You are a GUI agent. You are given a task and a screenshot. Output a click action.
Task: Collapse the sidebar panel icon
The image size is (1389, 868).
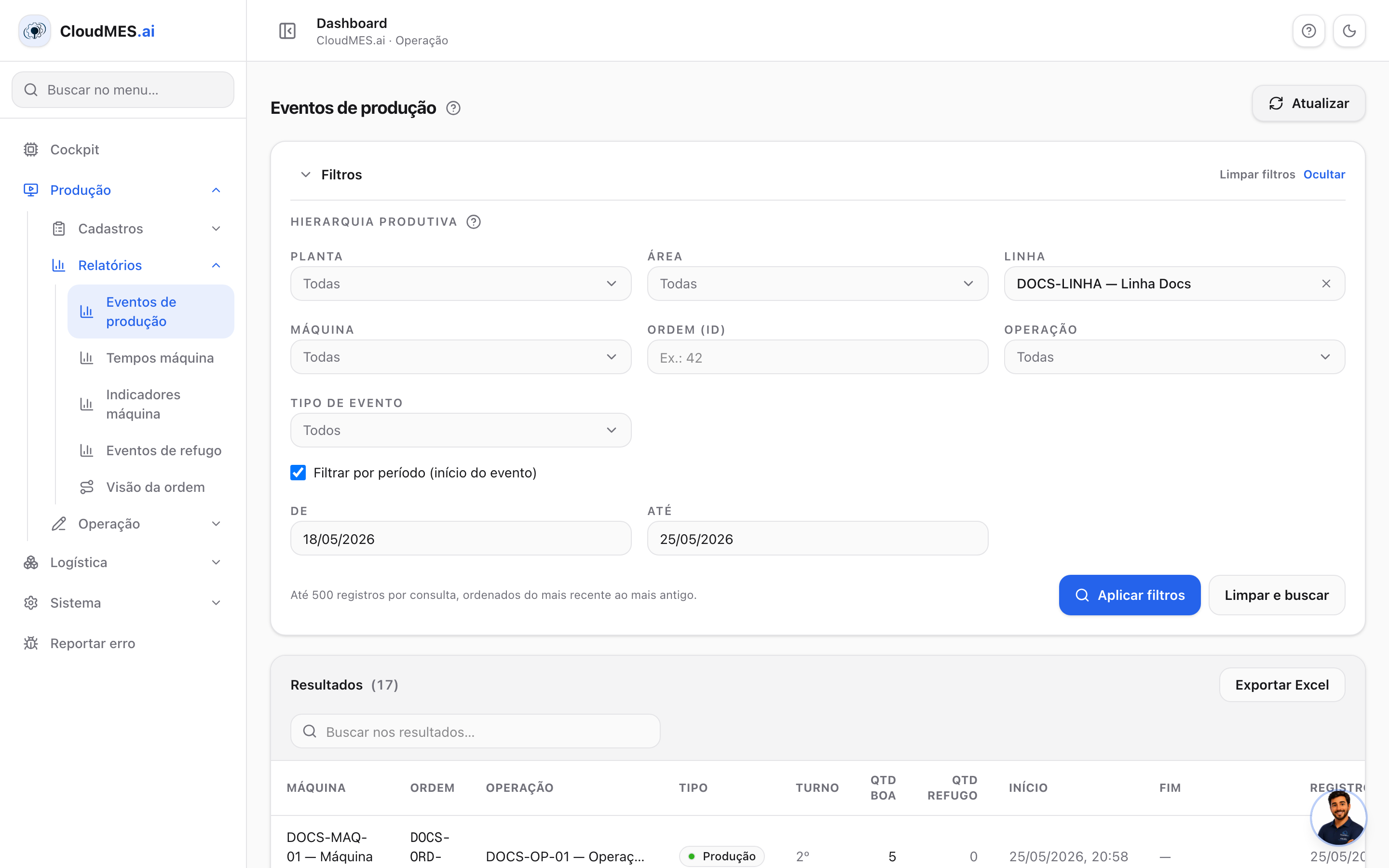[287, 31]
